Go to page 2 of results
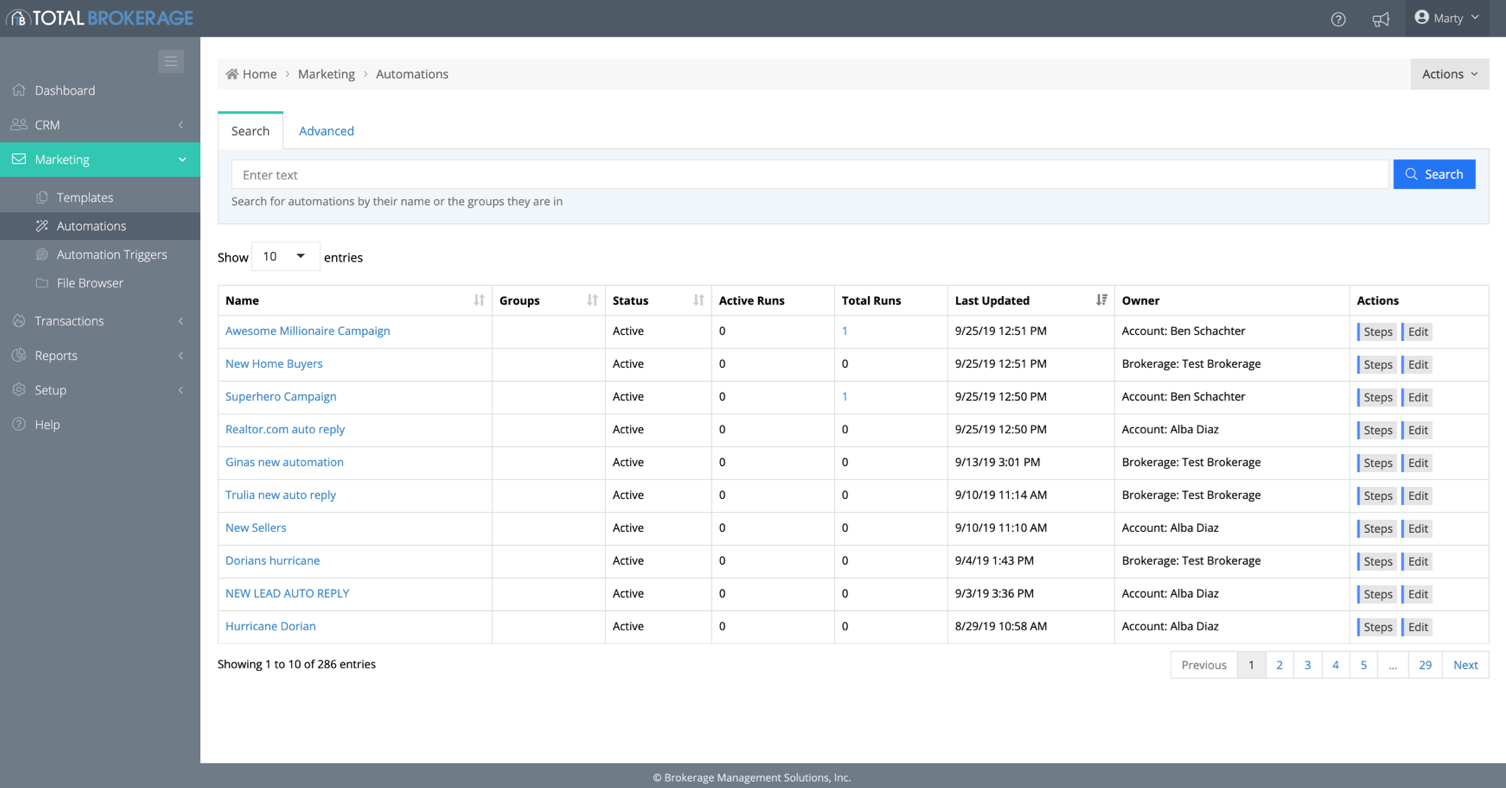This screenshot has height=788, width=1506. (1279, 665)
